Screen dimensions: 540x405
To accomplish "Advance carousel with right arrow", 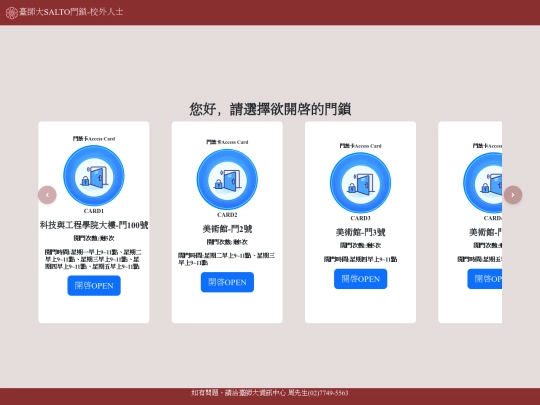I will (513, 195).
